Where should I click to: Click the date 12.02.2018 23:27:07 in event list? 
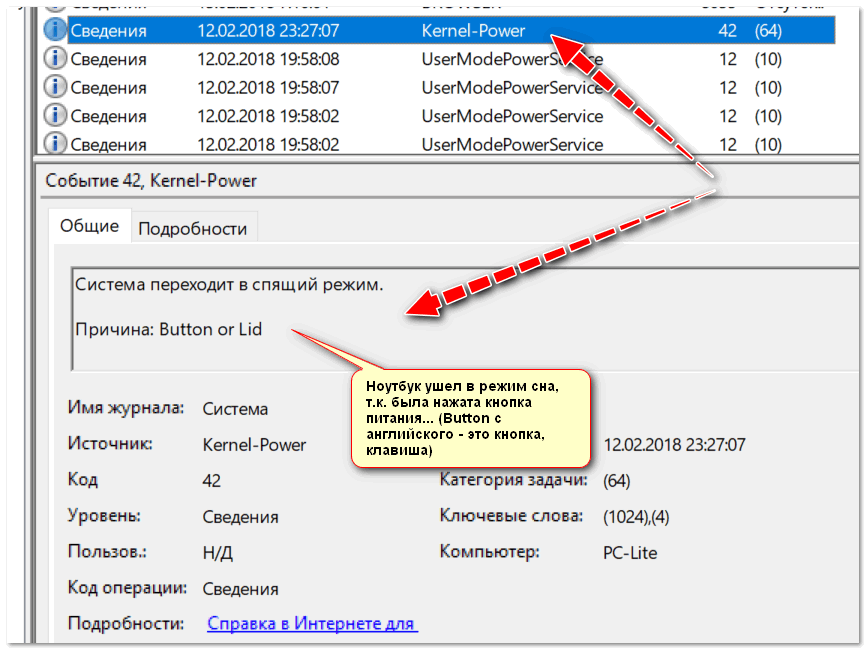click(268, 30)
